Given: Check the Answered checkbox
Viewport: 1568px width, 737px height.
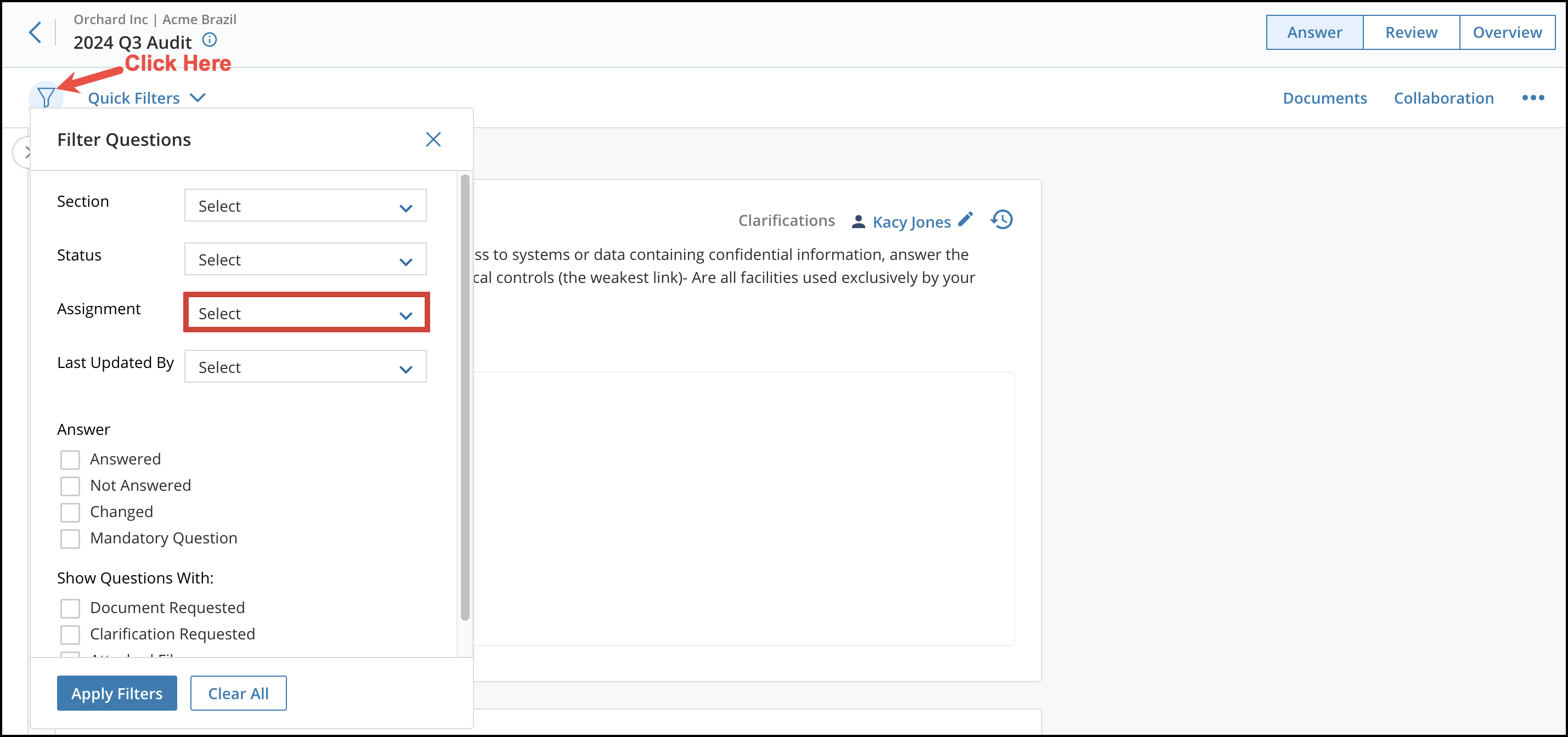Looking at the screenshot, I should point(70,460).
